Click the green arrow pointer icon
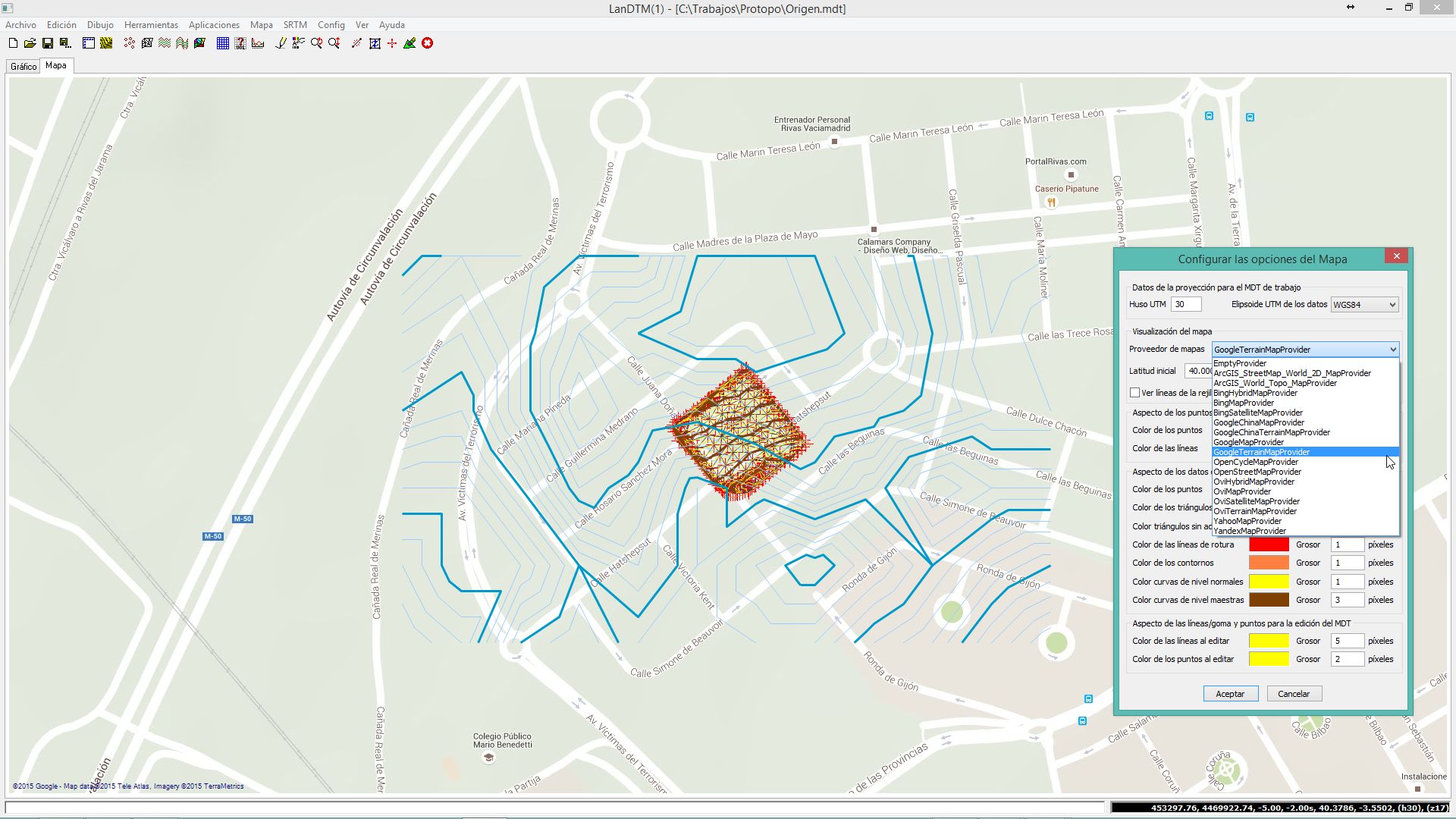Viewport: 1456px width, 819px height. 409,43
